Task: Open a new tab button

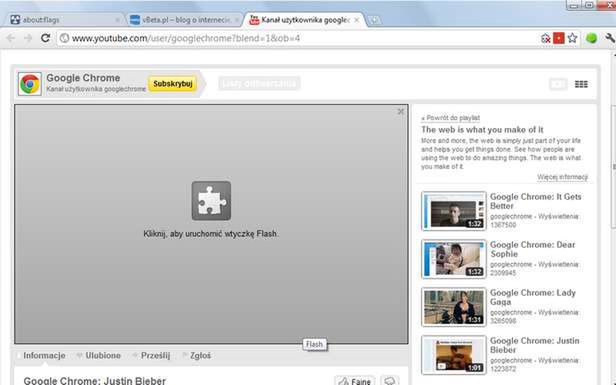Action: [x=375, y=20]
